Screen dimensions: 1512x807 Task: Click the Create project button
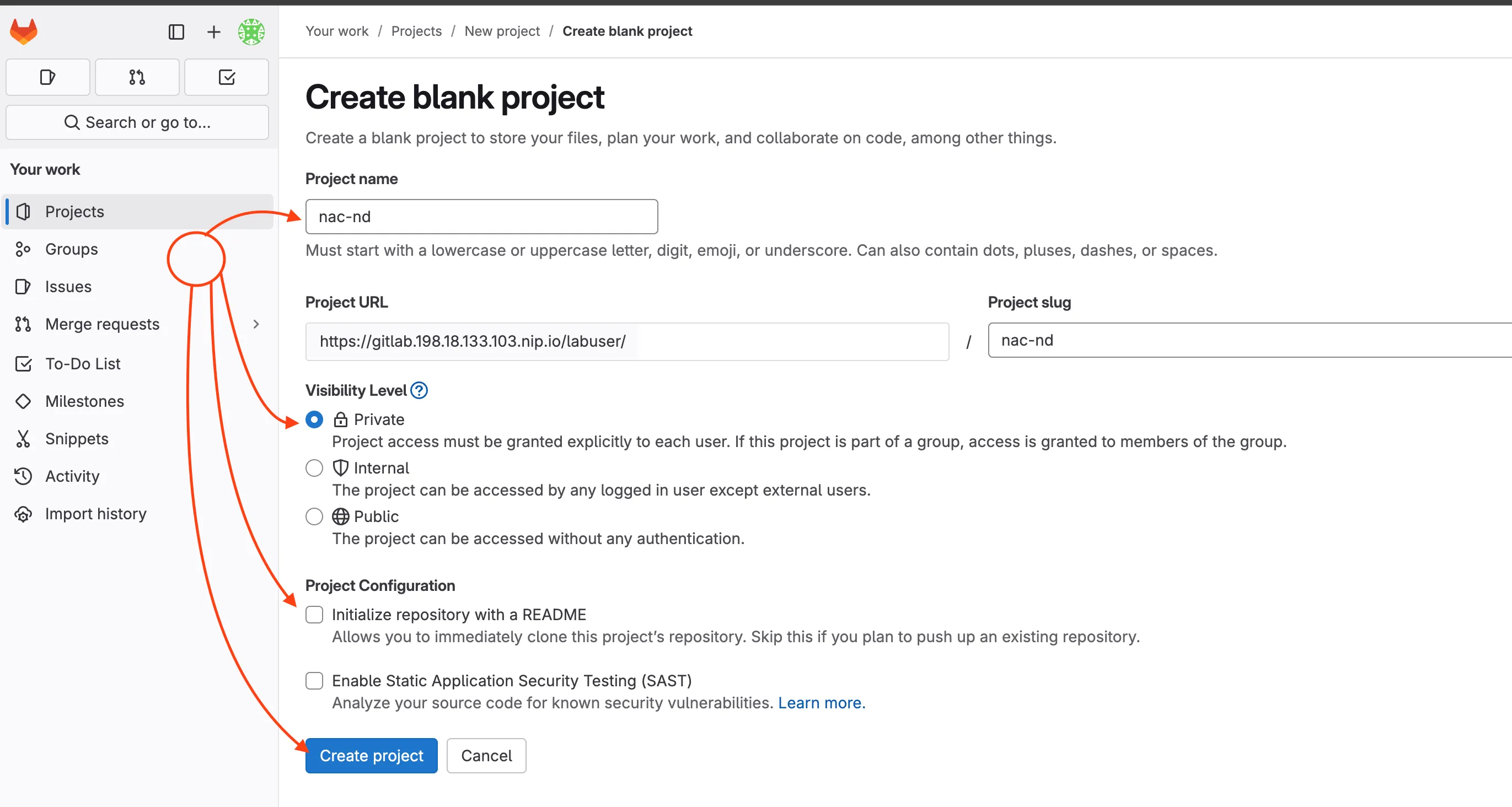coord(371,755)
